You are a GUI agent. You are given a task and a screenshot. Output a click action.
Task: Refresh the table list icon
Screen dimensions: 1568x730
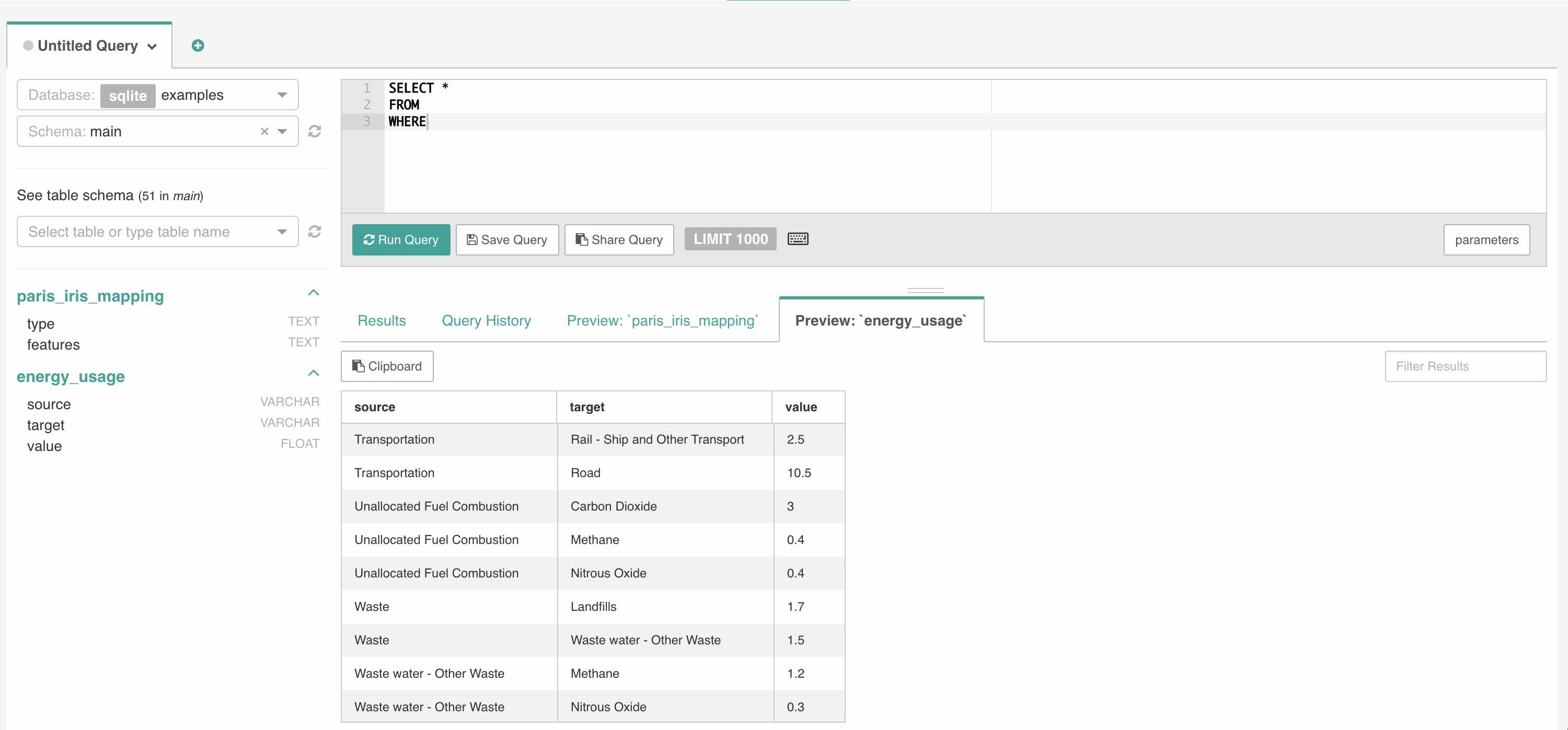(314, 232)
